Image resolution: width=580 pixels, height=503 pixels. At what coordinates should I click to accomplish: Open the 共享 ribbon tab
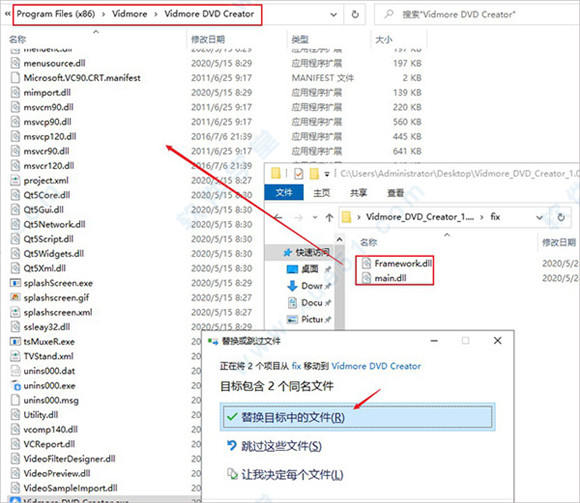point(358,193)
